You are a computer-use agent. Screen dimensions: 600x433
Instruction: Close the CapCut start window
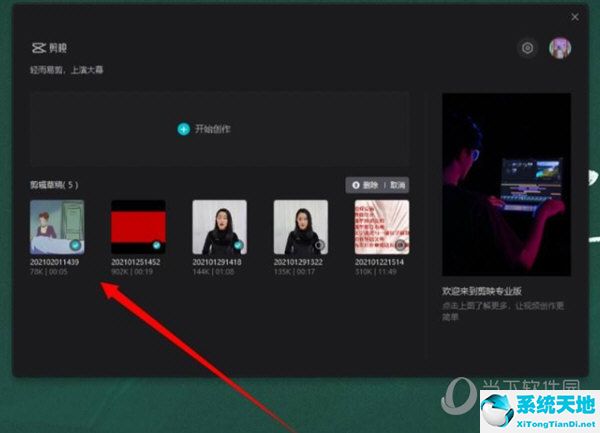pos(575,17)
